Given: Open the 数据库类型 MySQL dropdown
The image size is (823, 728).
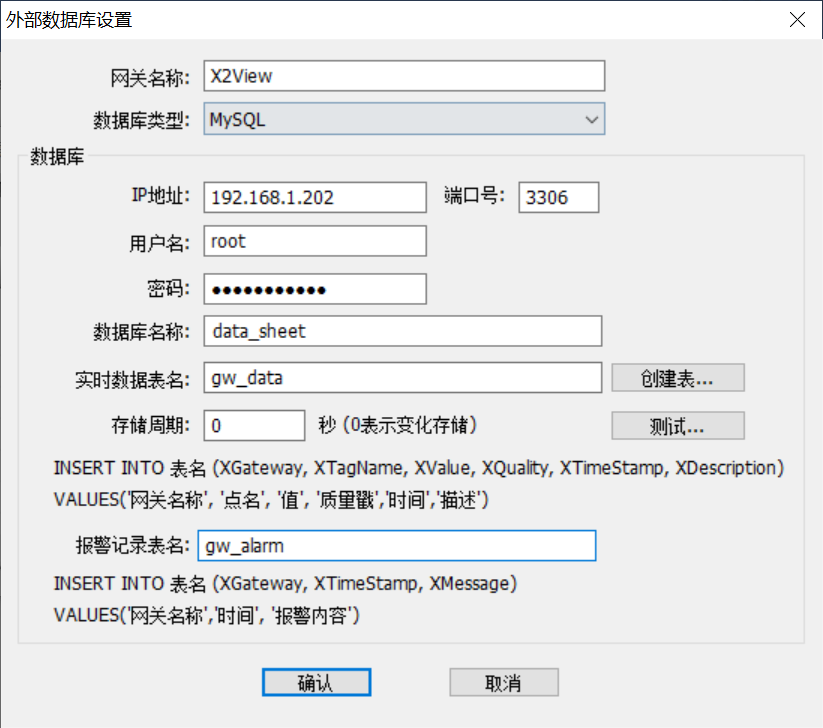Looking at the screenshot, I should (x=404, y=119).
